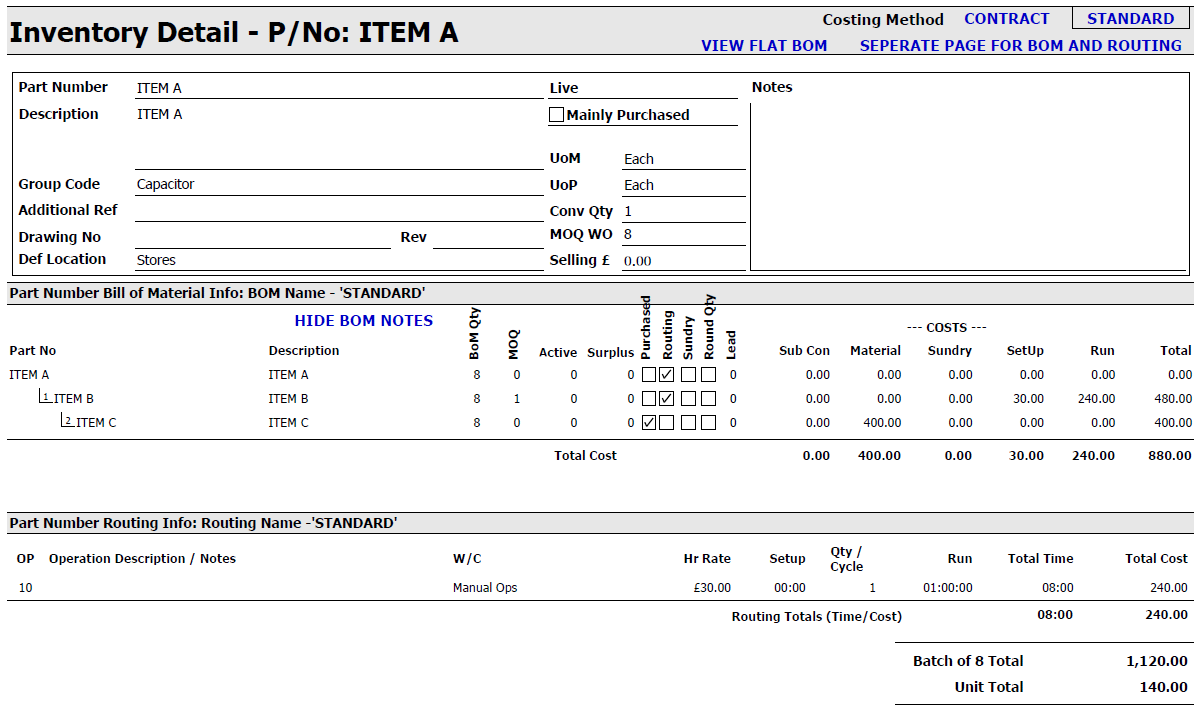
Task: Select routing operation 10 Manual Ops row
Action: [x=485, y=588]
